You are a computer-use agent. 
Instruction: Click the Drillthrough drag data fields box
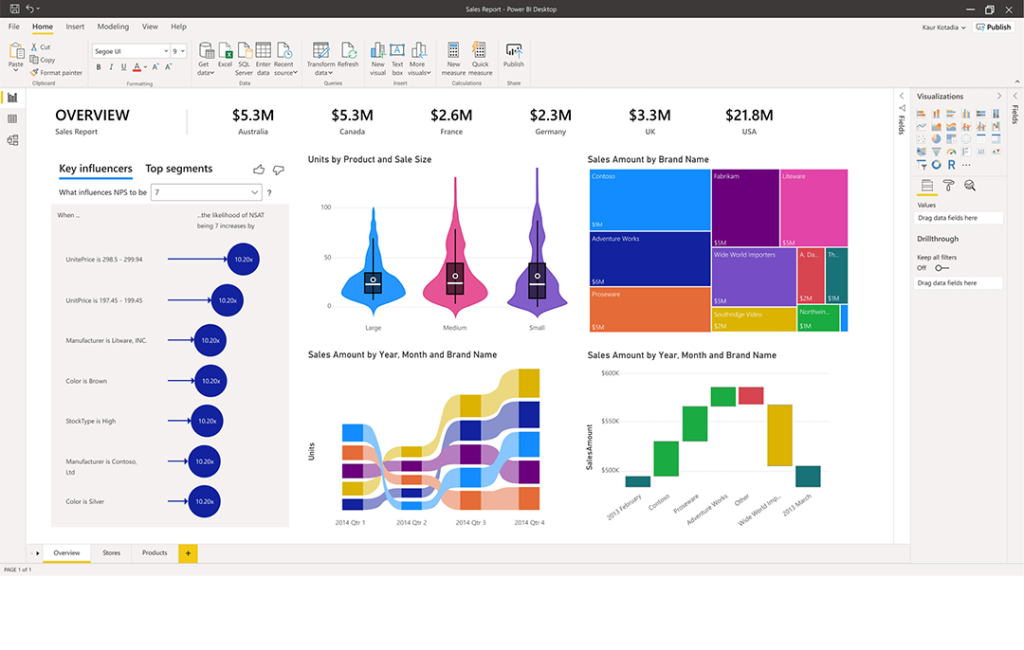click(958, 284)
